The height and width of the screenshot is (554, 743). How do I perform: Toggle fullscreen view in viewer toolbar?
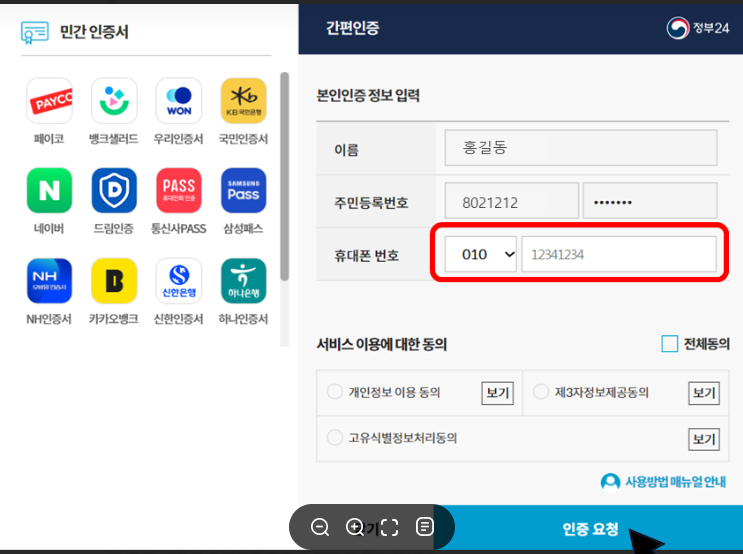tap(390, 527)
